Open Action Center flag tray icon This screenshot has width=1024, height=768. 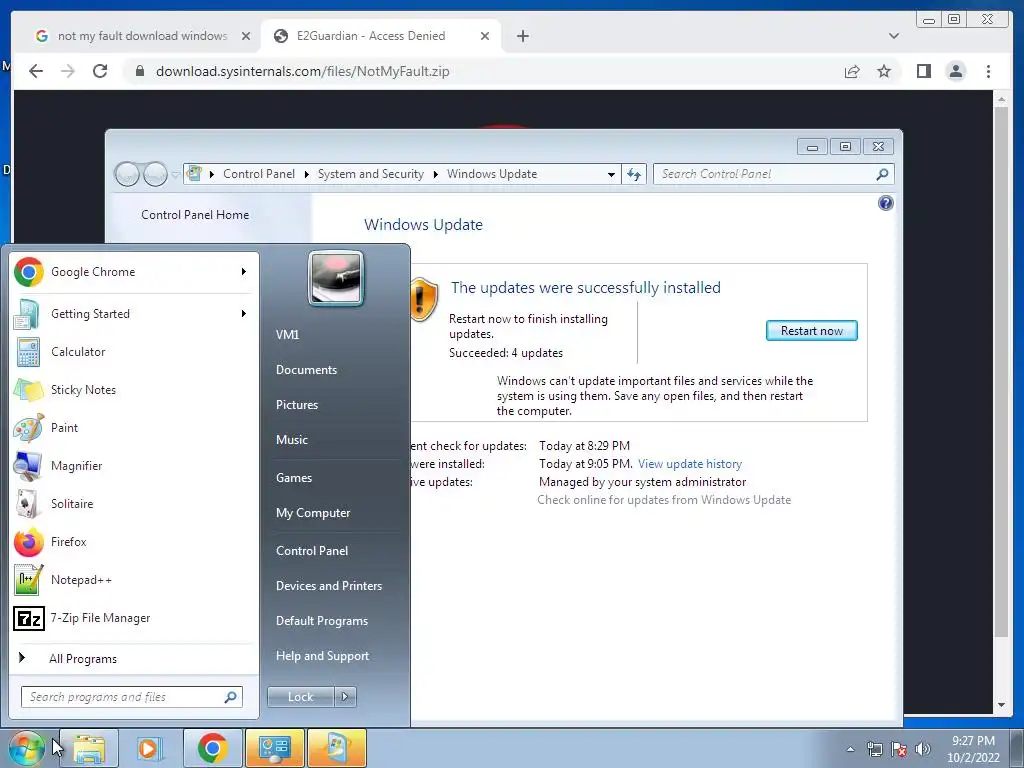[899, 749]
